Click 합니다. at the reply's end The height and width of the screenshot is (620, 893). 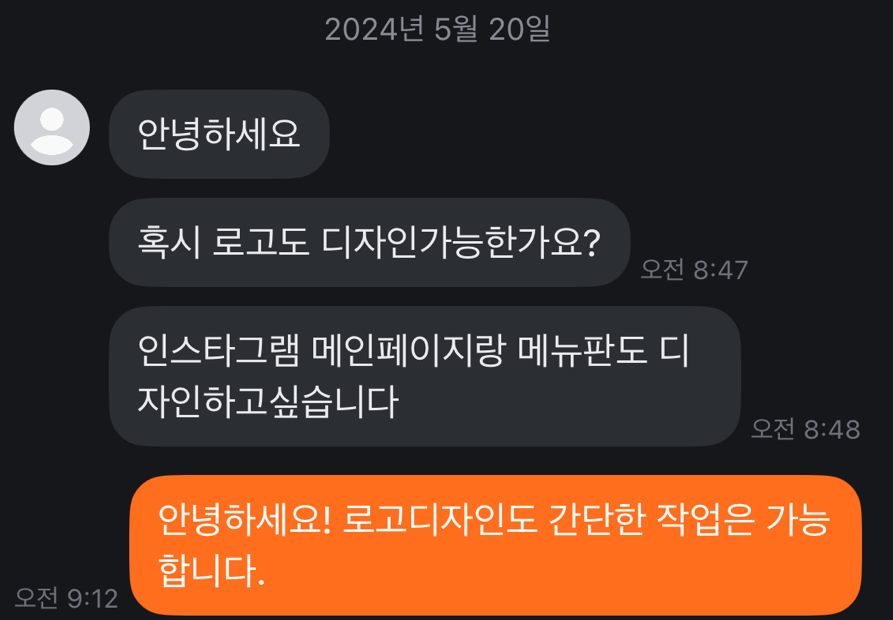tap(211, 571)
